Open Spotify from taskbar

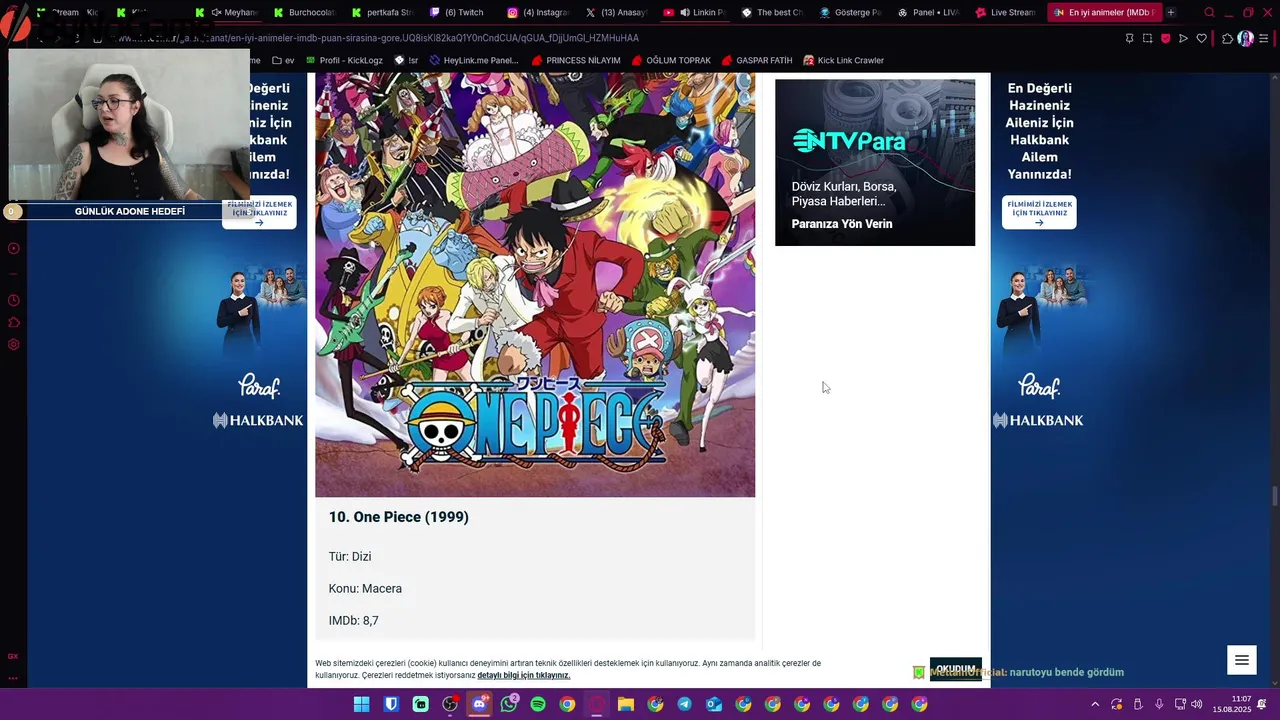(538, 704)
